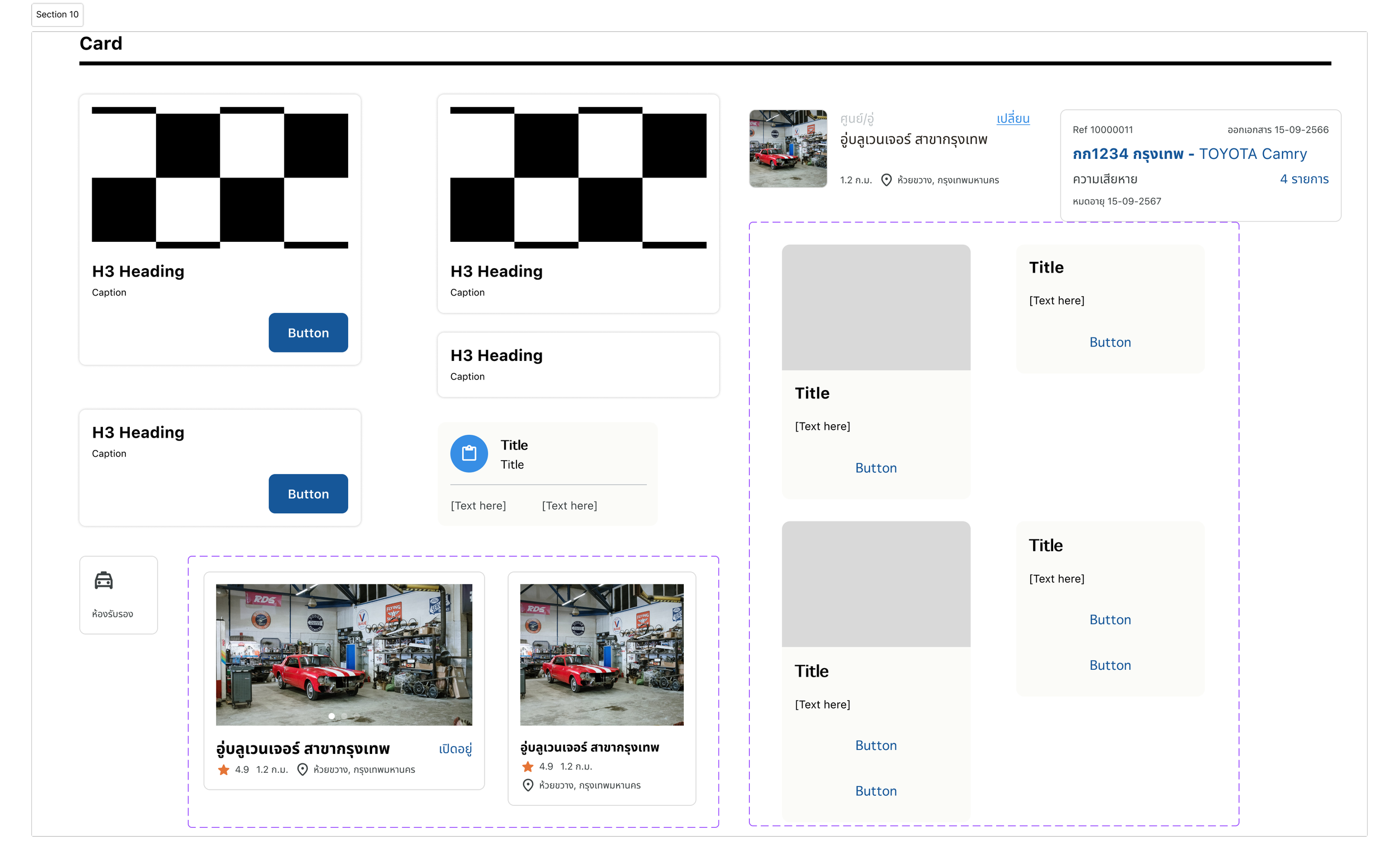Click the location pin in the large garage card
The height and width of the screenshot is (868, 1399).
tap(302, 770)
